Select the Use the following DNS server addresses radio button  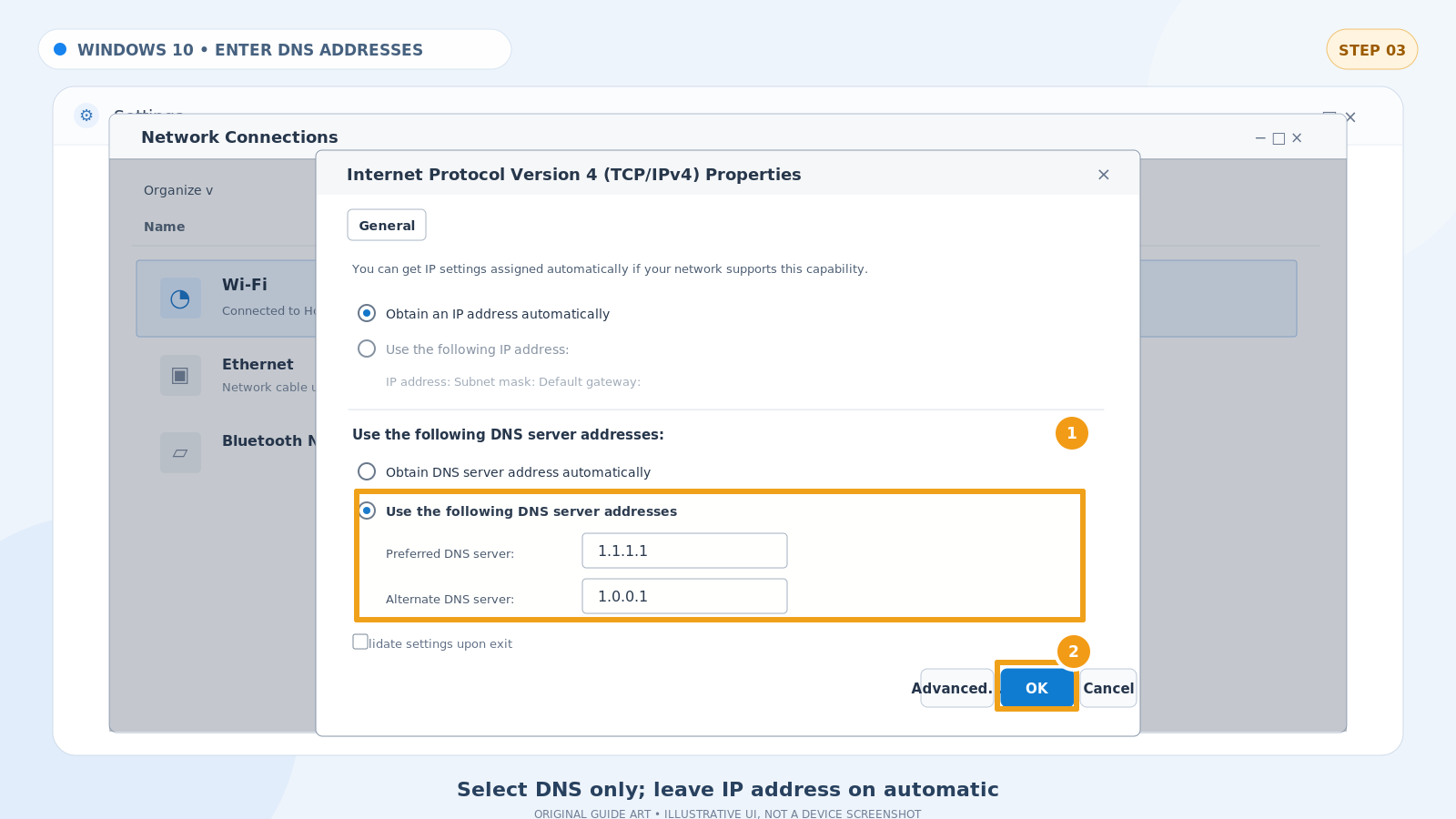[367, 511]
